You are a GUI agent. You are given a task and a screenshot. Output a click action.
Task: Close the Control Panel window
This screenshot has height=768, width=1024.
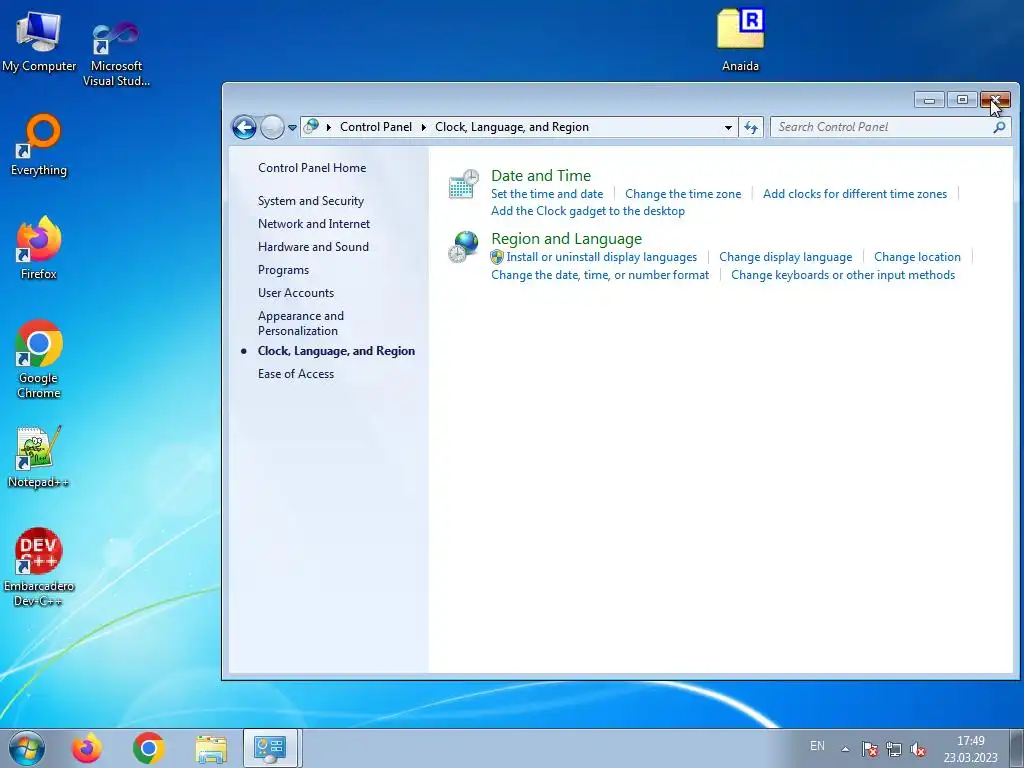[995, 100]
